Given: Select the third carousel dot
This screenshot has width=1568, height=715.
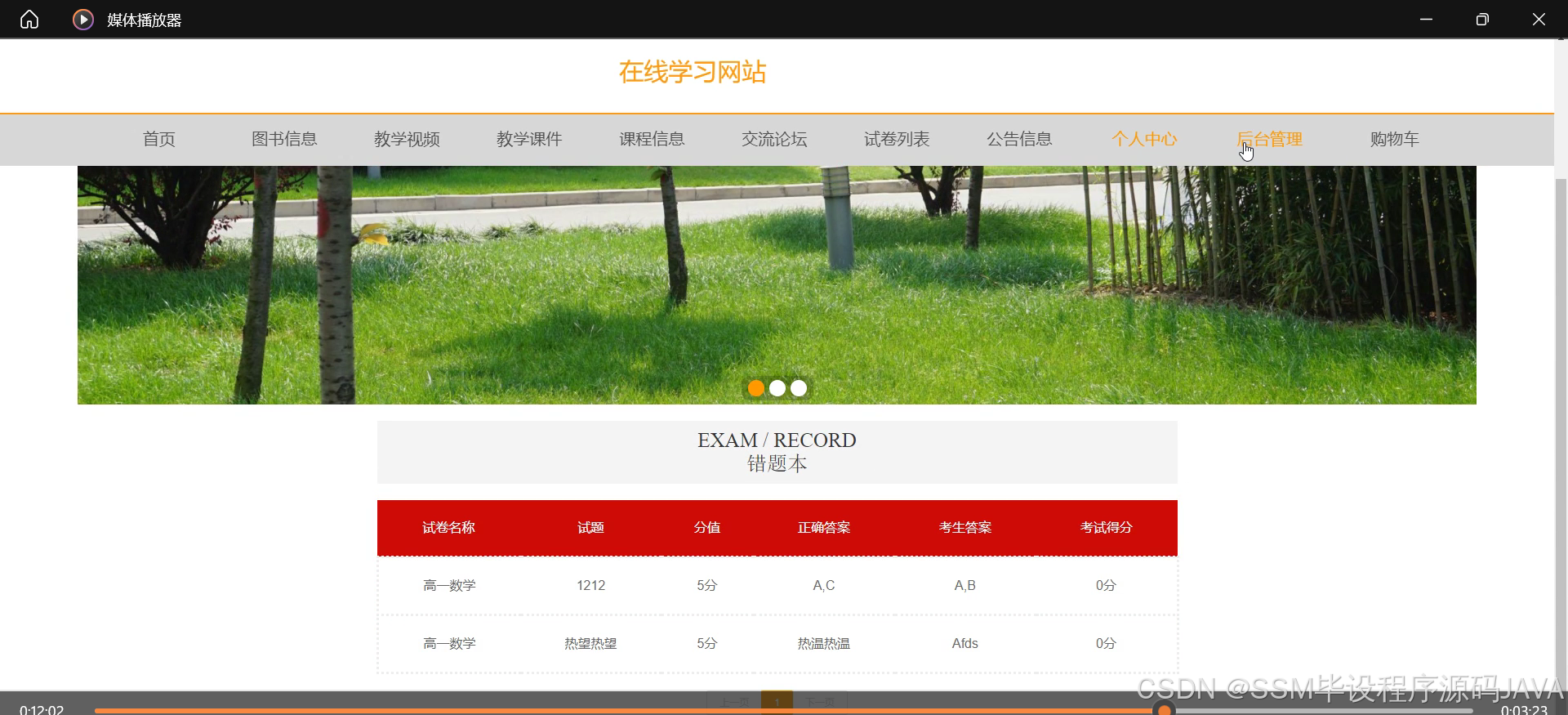Looking at the screenshot, I should (x=799, y=388).
